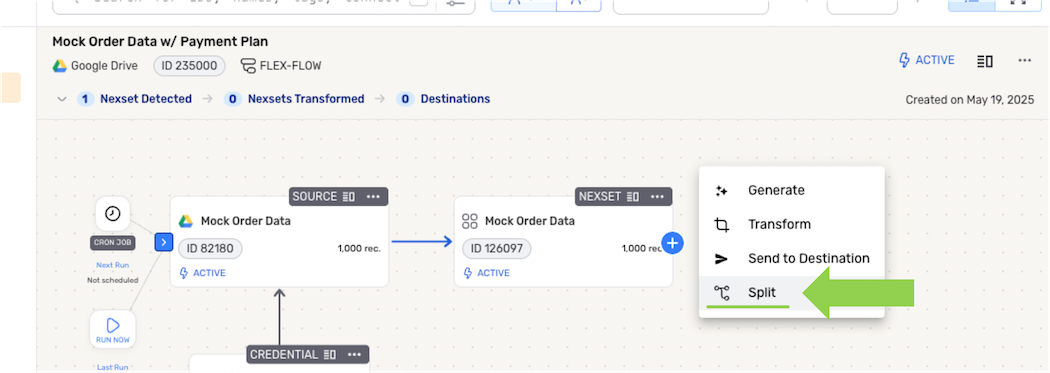Click the ID 82180 badge on the source node
Viewport: 1050px width, 373px height.
coord(210,248)
